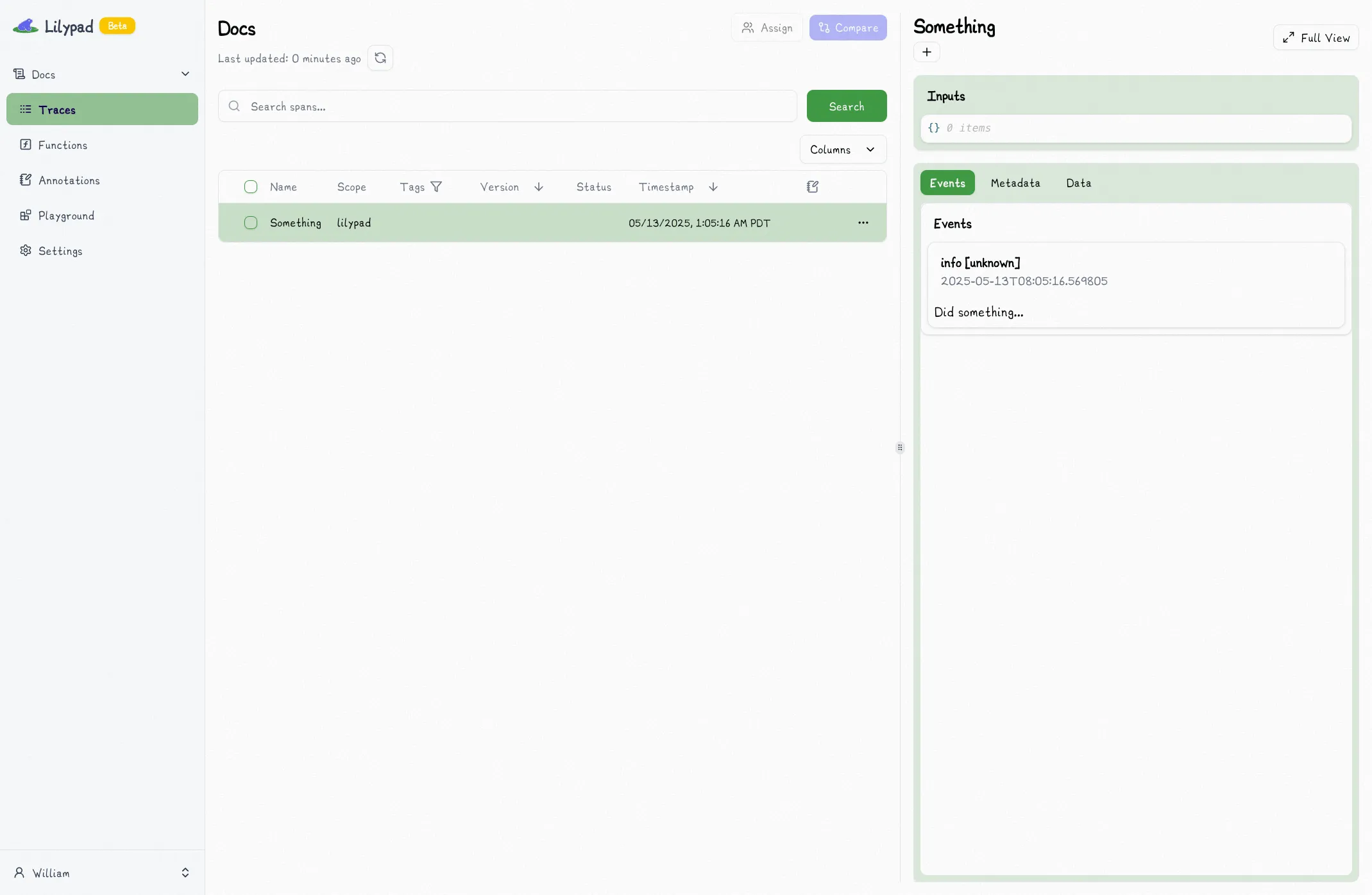This screenshot has height=895, width=1372.
Task: Open the William user menu
Action: 102,873
